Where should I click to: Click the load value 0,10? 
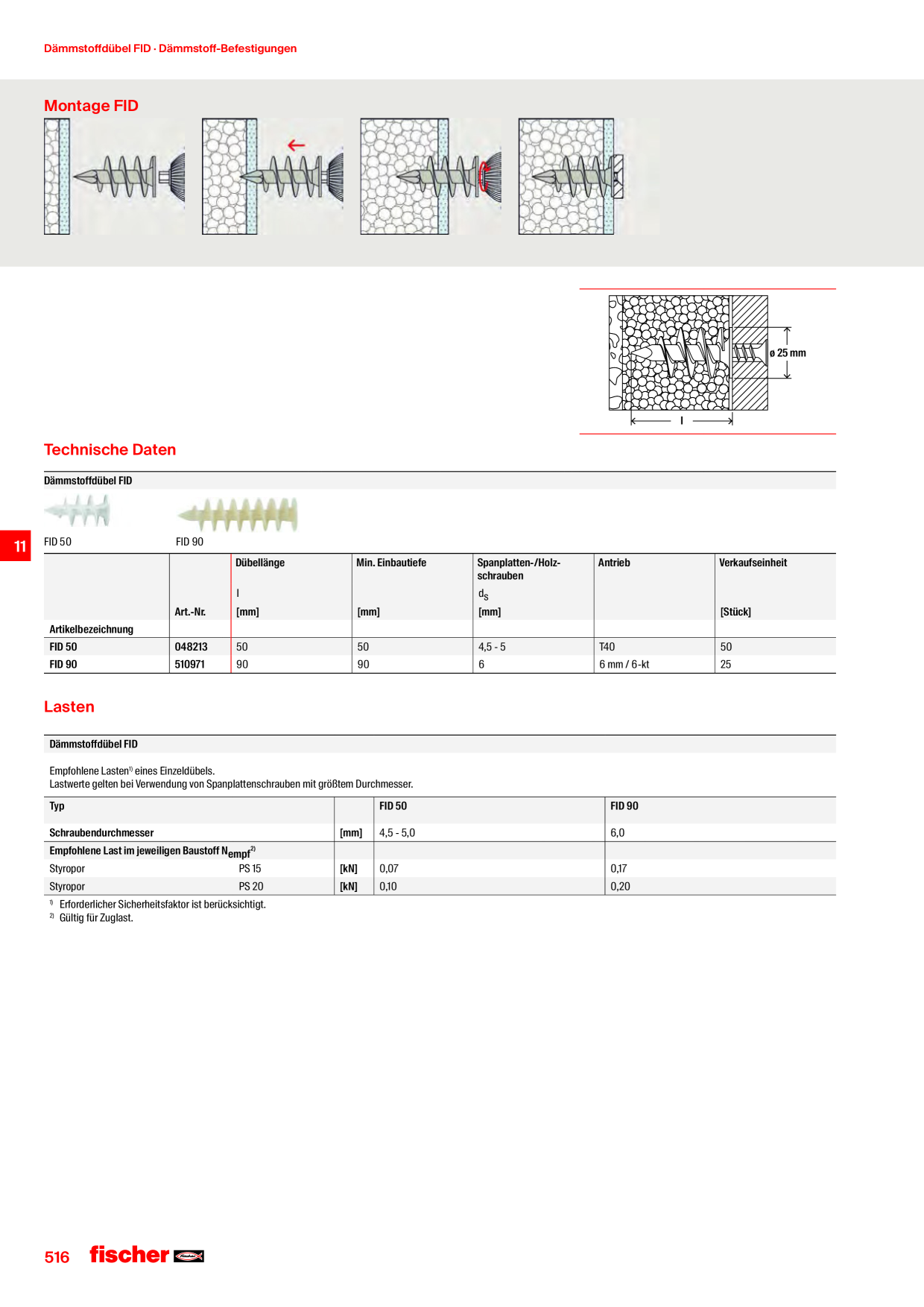[388, 886]
